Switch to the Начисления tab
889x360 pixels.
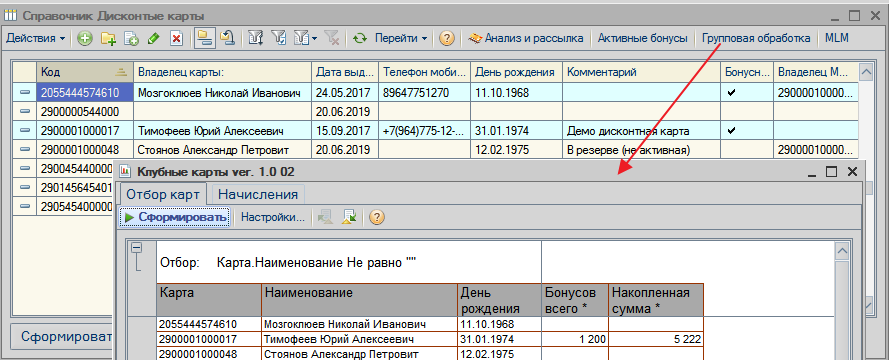(x=258, y=194)
